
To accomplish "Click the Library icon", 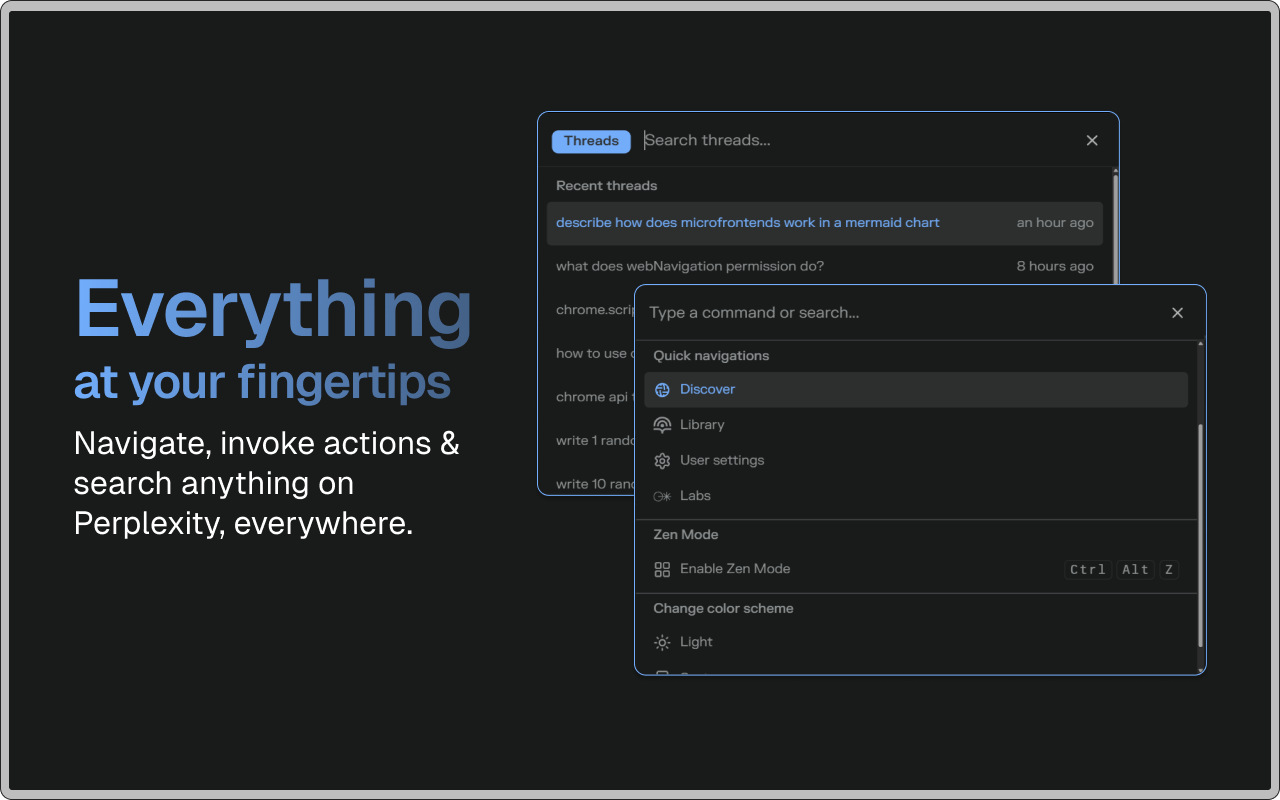I will click(x=662, y=425).
